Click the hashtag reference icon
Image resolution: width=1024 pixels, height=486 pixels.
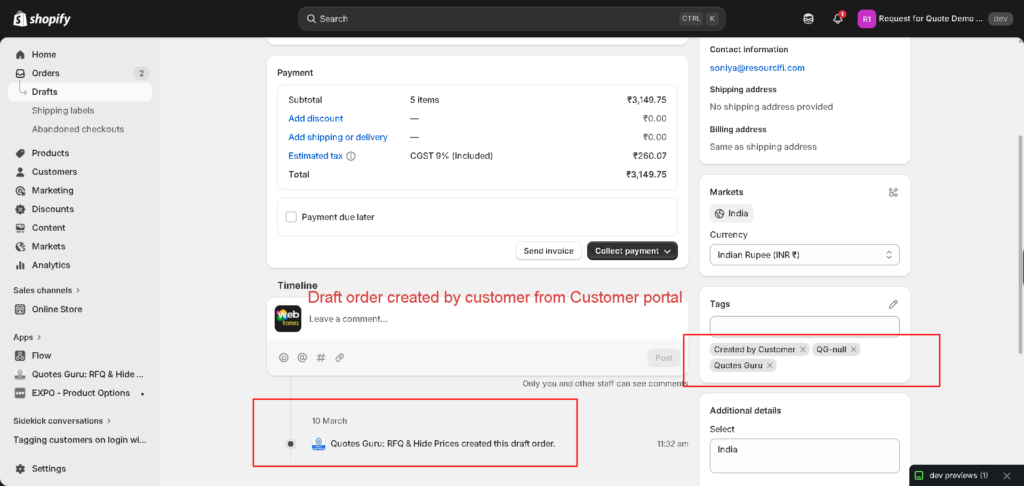(320, 357)
